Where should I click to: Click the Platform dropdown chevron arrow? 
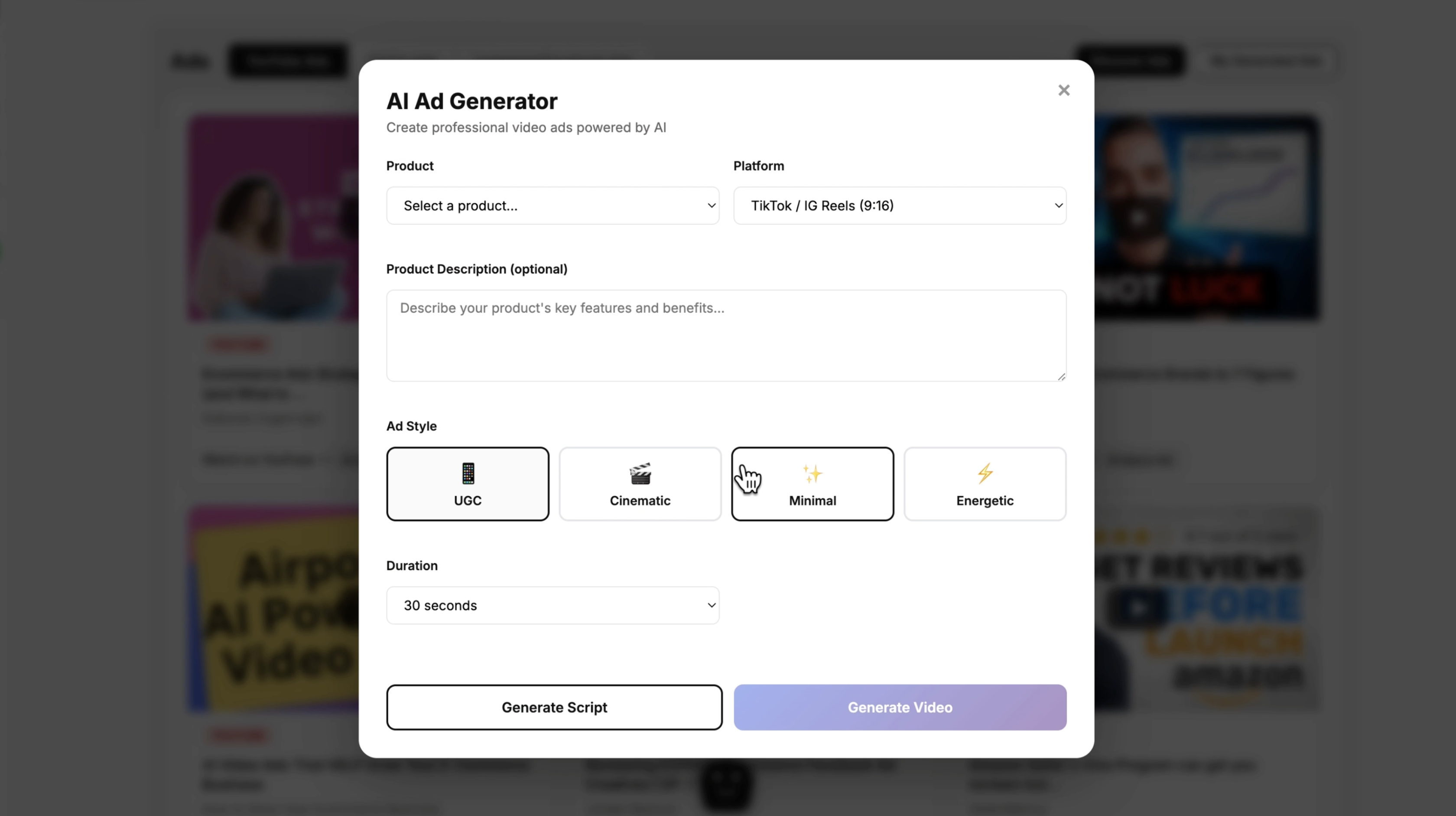1058,206
